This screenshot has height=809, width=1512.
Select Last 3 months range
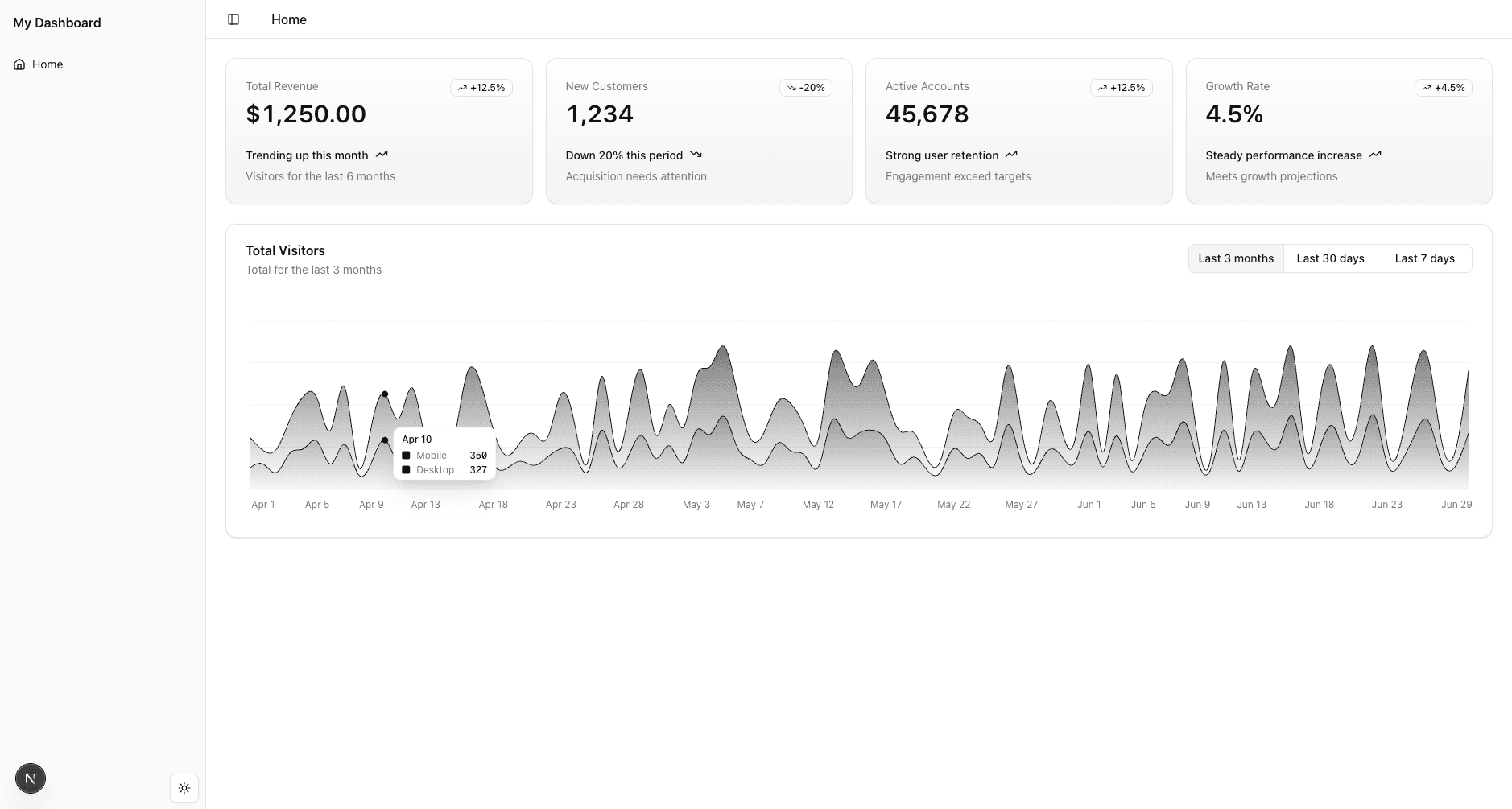coord(1235,258)
